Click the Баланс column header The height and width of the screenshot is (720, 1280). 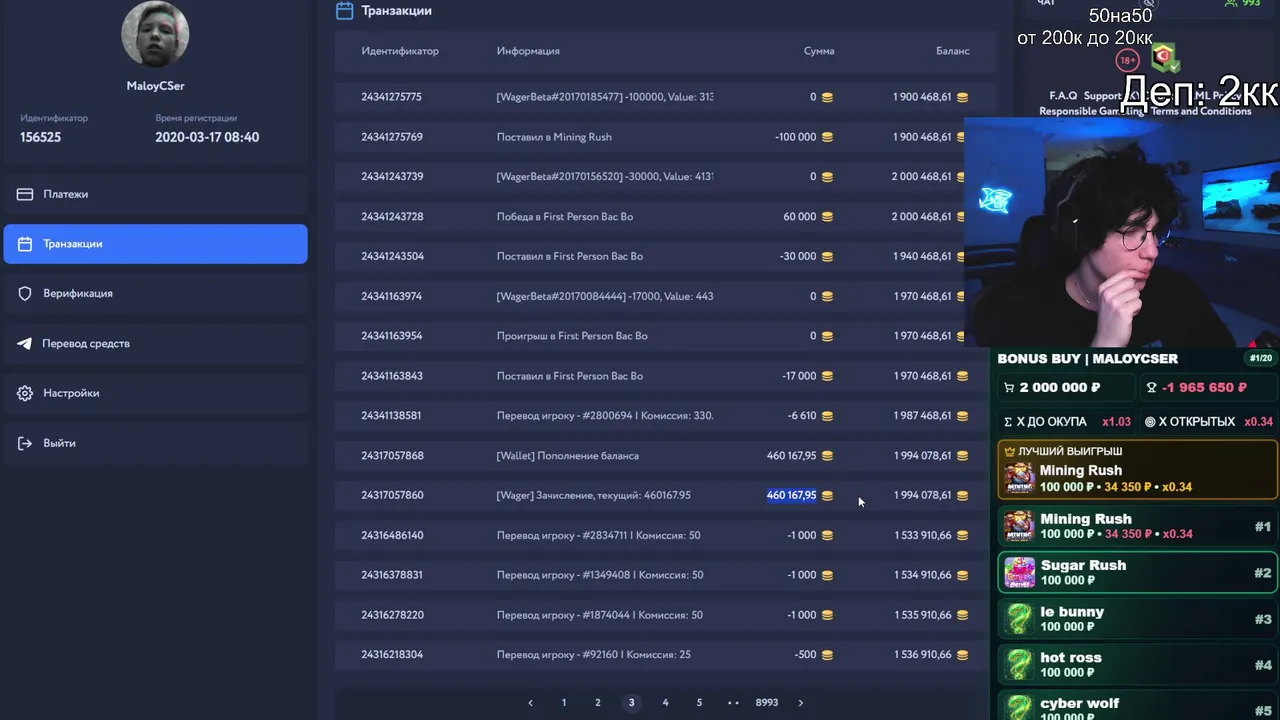point(953,51)
